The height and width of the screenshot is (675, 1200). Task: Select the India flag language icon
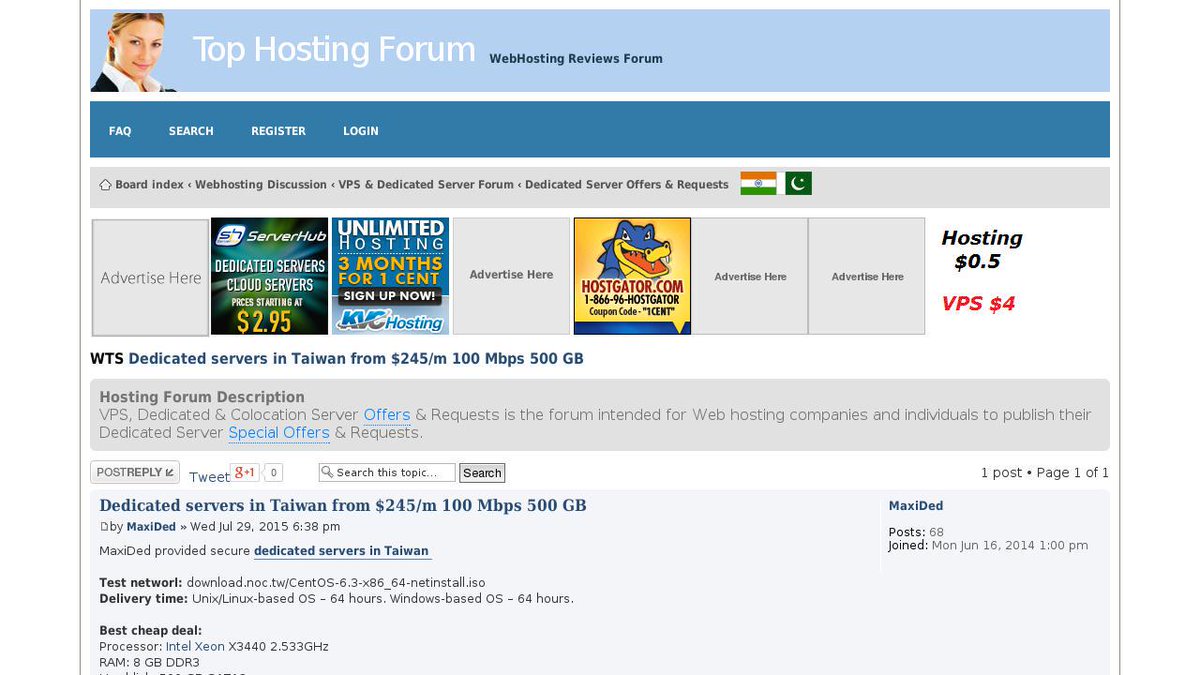coord(758,183)
